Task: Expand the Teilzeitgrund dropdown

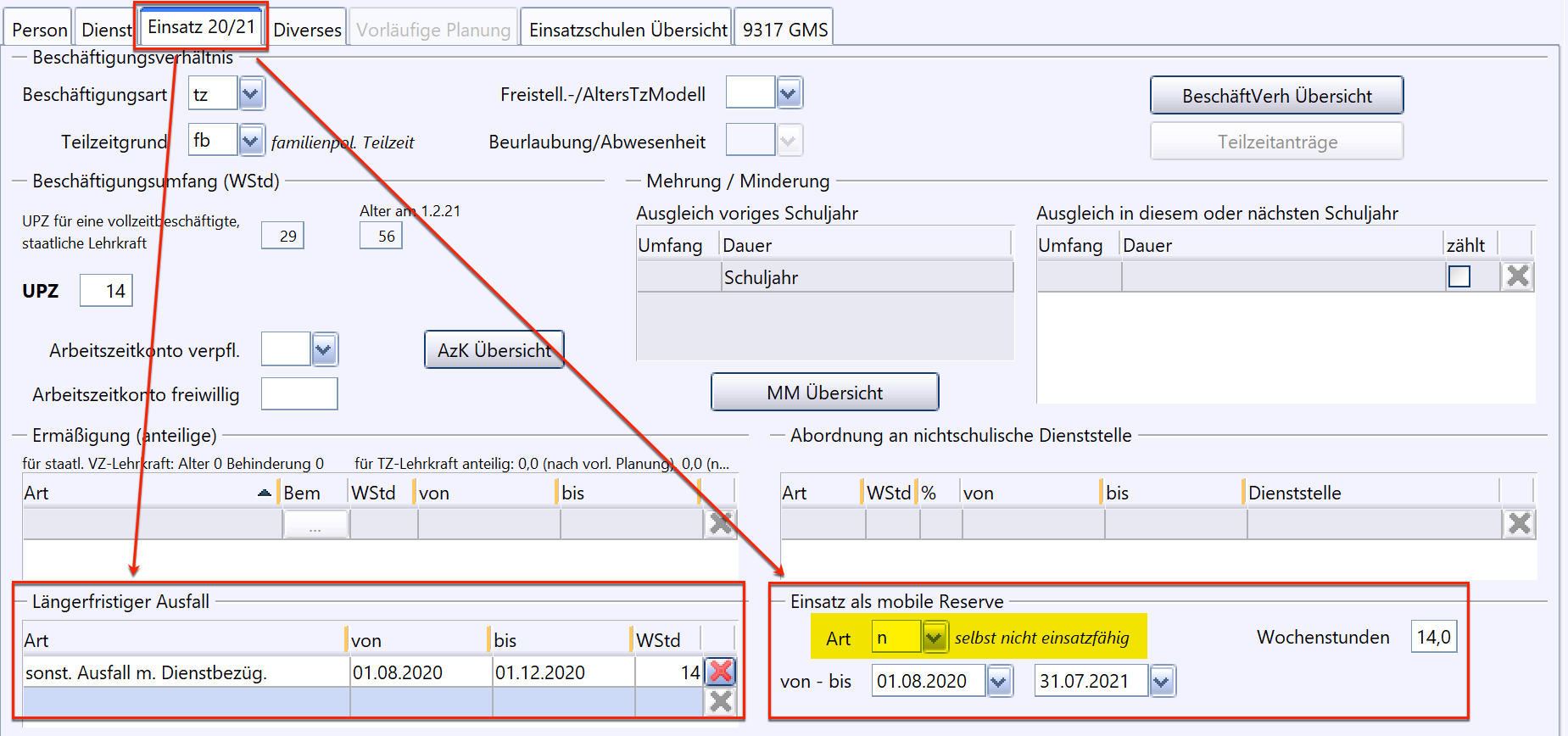Action: point(252,140)
